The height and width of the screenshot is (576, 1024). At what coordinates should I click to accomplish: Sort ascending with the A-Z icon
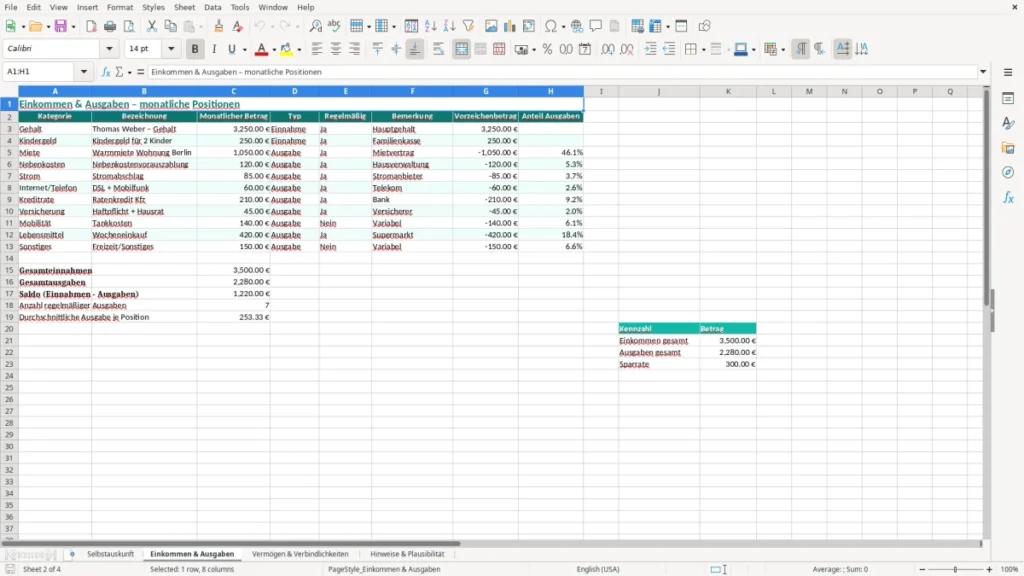(430, 26)
